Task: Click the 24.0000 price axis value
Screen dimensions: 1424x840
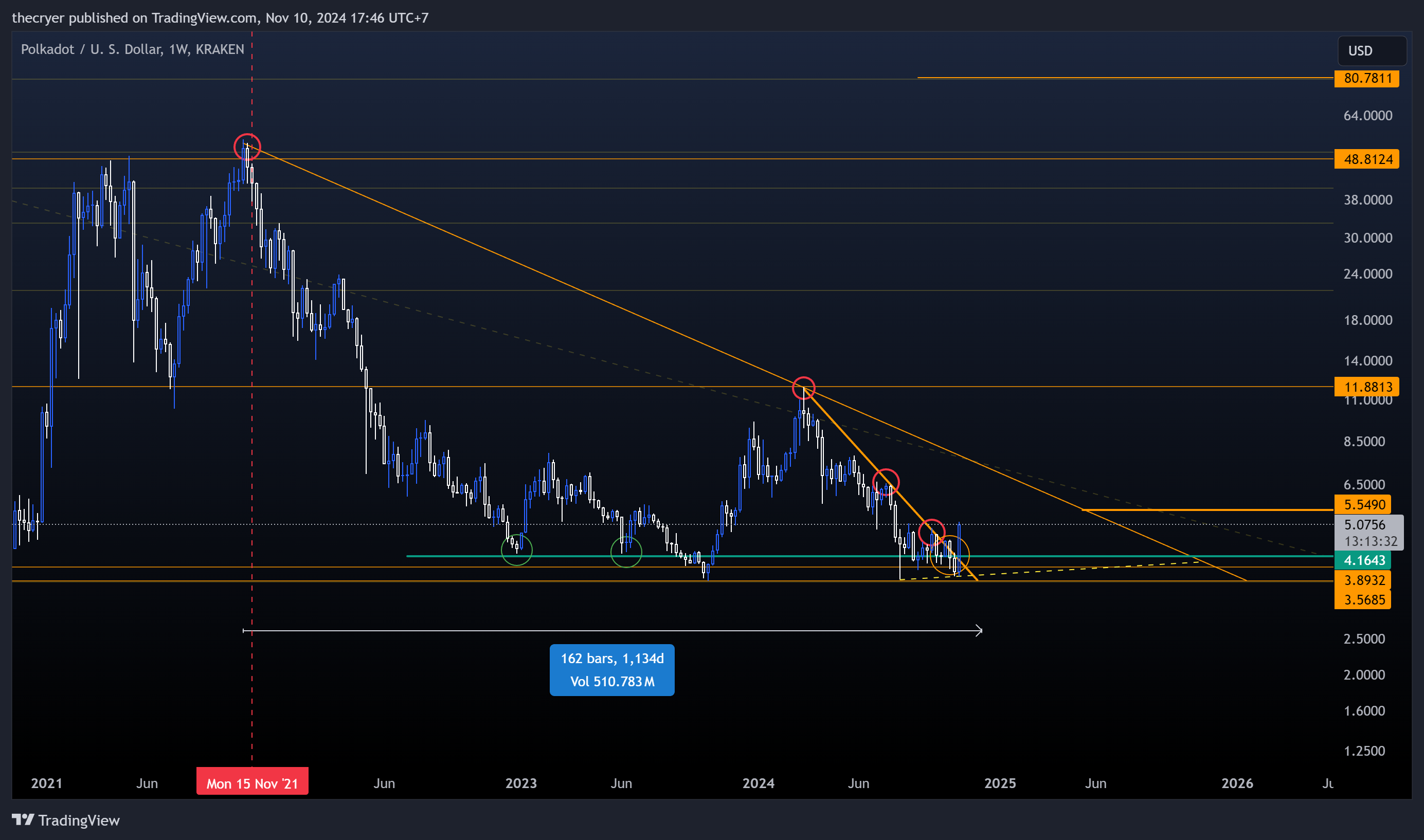Action: click(x=1368, y=274)
